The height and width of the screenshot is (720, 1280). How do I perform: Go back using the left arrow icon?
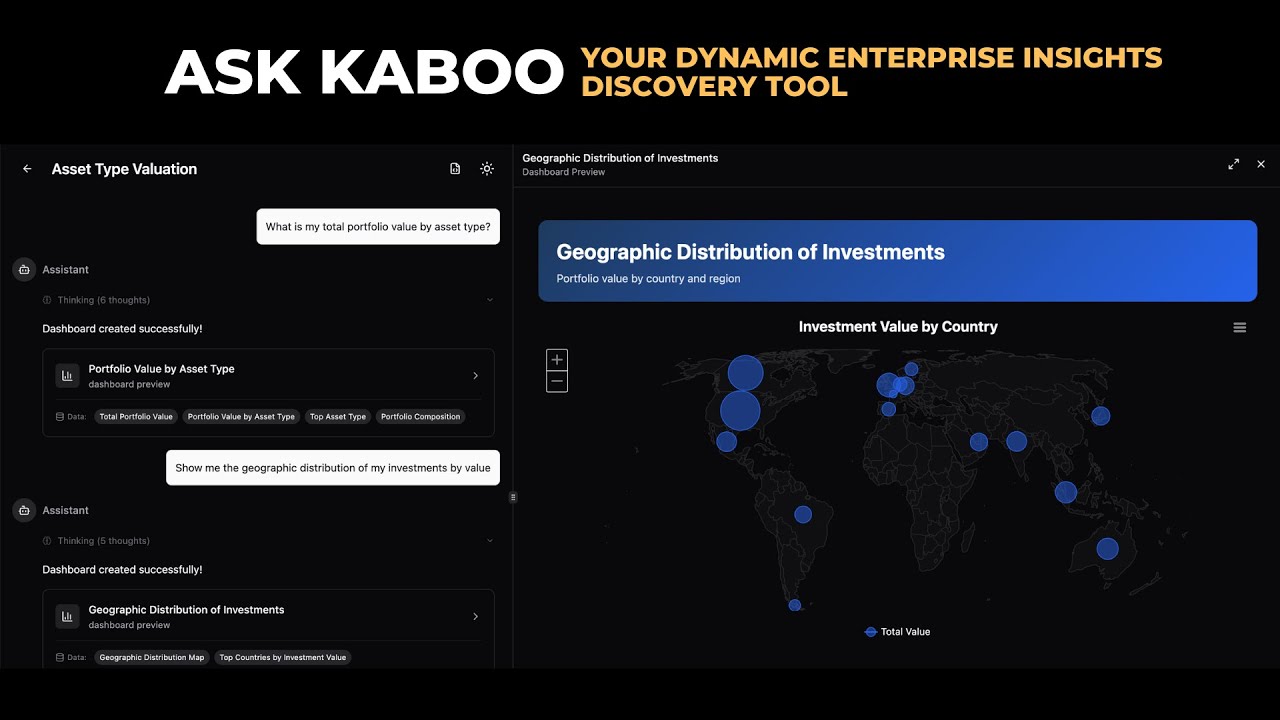pyautogui.click(x=27, y=169)
